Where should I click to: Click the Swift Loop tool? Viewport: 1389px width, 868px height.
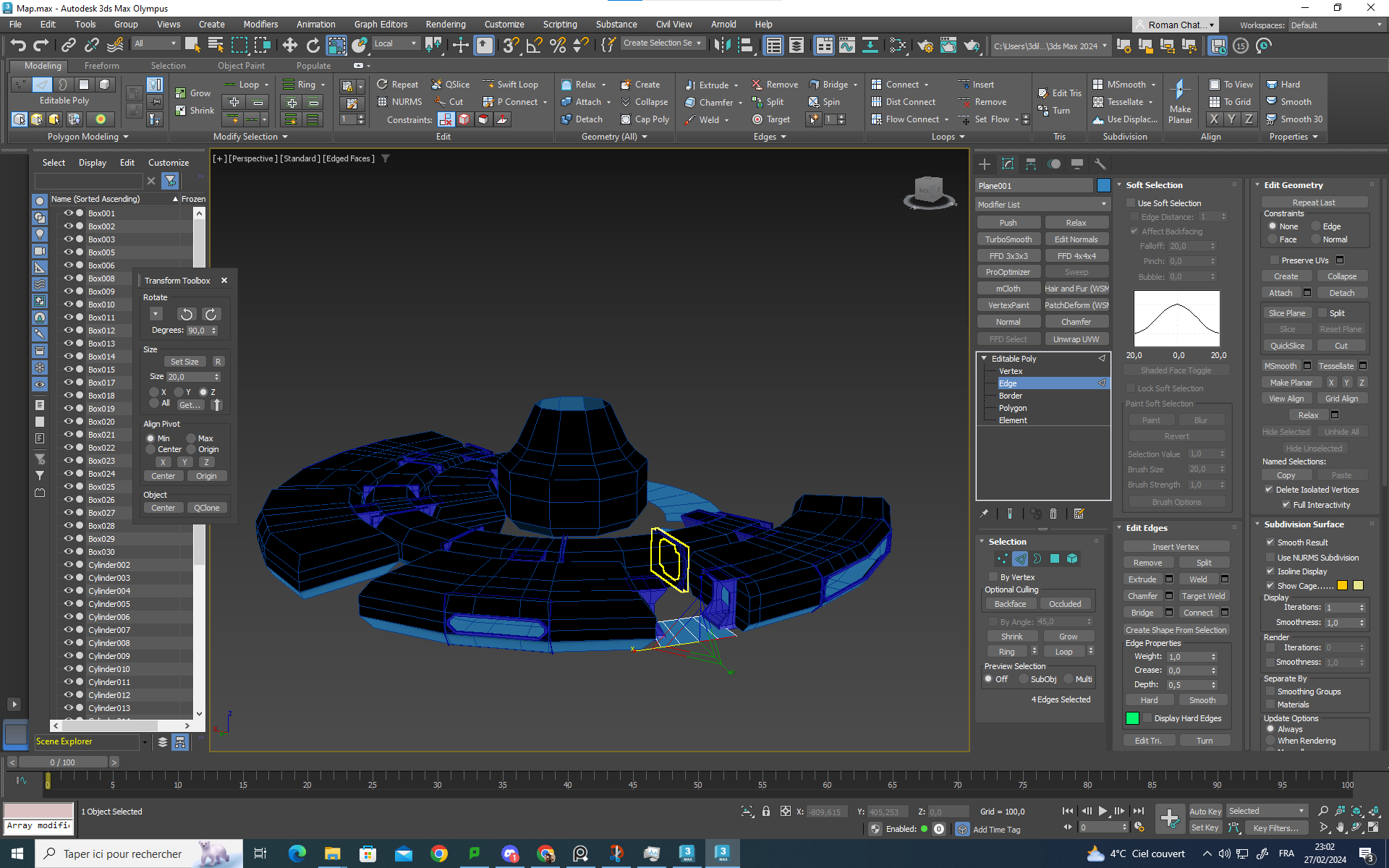click(510, 85)
